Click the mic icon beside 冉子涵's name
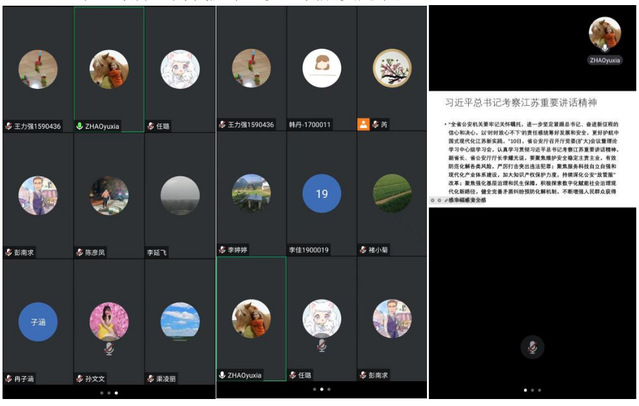The height and width of the screenshot is (406, 639). pos(8,379)
